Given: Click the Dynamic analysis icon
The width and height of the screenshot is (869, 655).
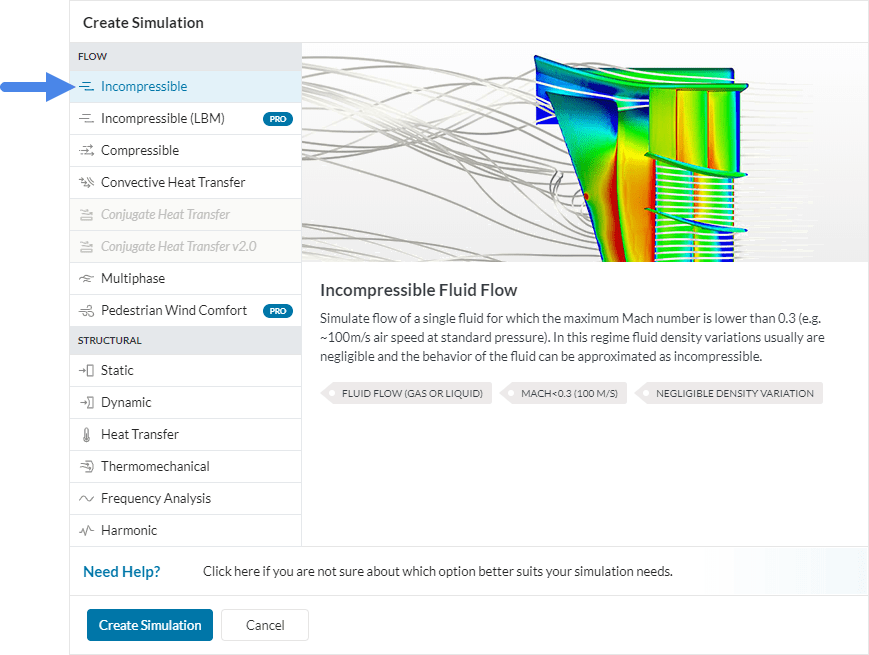Looking at the screenshot, I should coord(85,402).
